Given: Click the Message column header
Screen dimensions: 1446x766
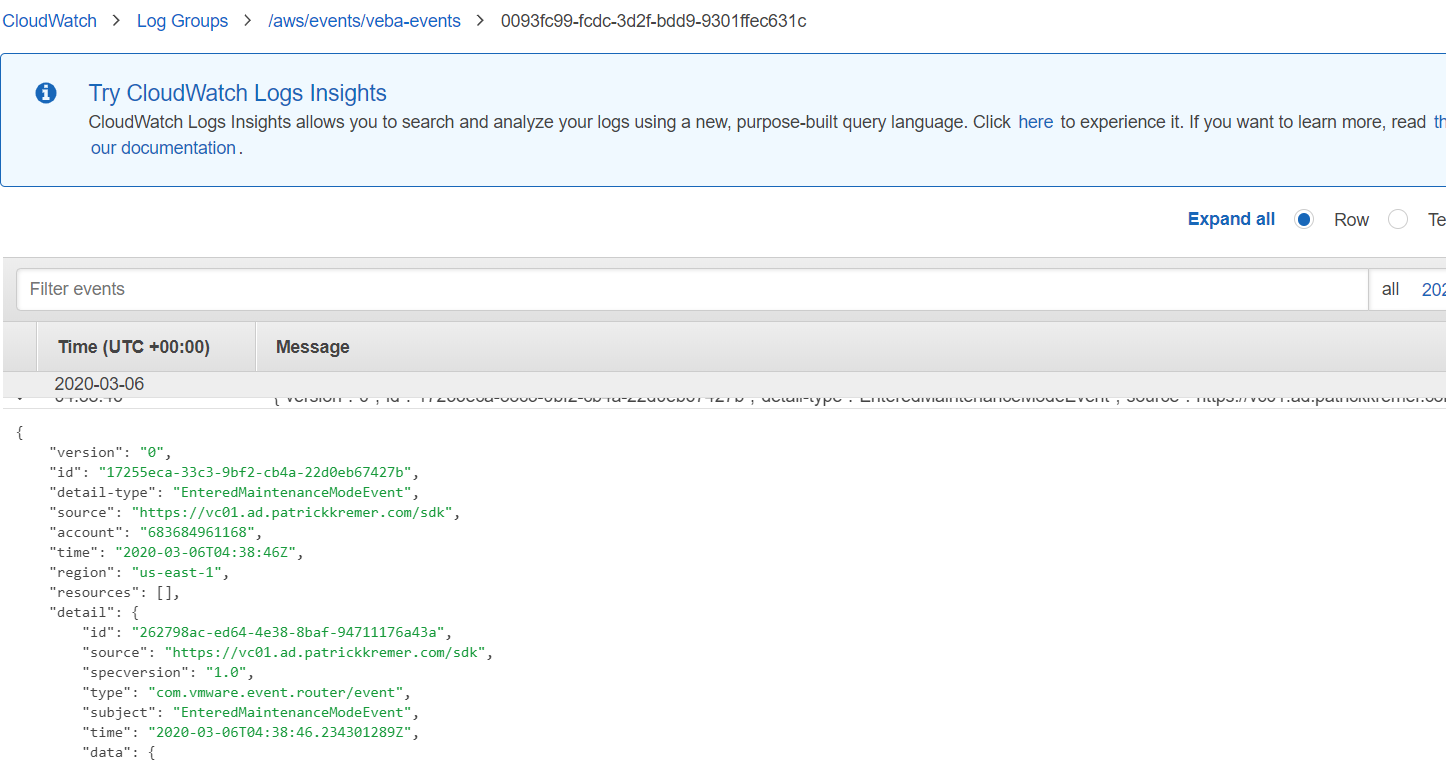Looking at the screenshot, I should pos(313,347).
